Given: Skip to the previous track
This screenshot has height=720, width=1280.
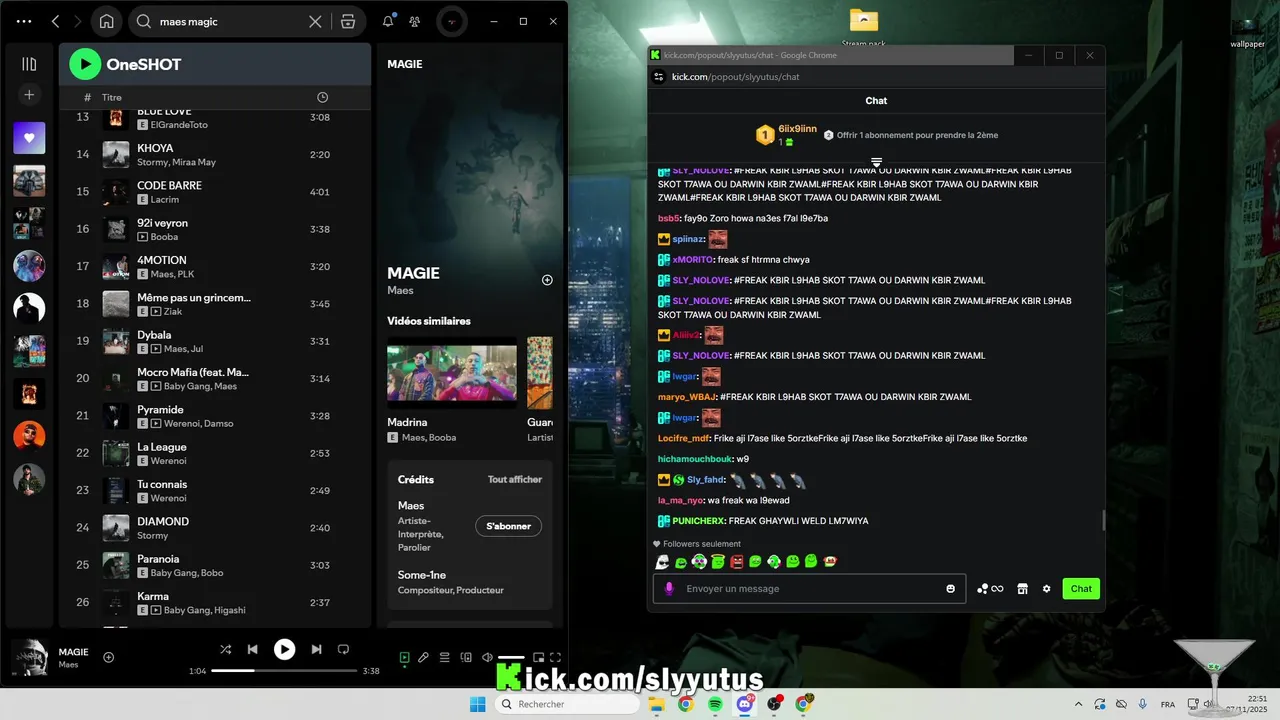Looking at the screenshot, I should point(253,649).
